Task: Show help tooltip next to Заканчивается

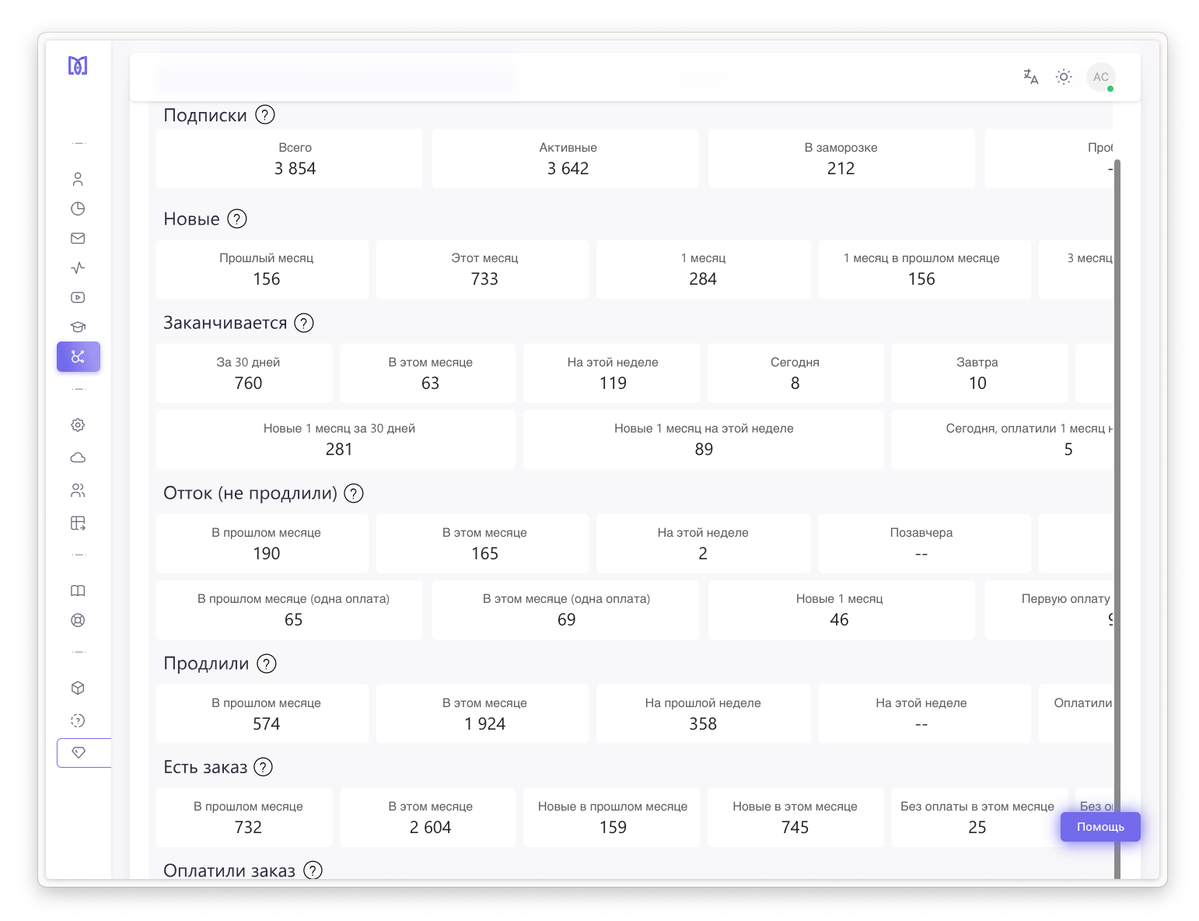Action: [x=304, y=323]
